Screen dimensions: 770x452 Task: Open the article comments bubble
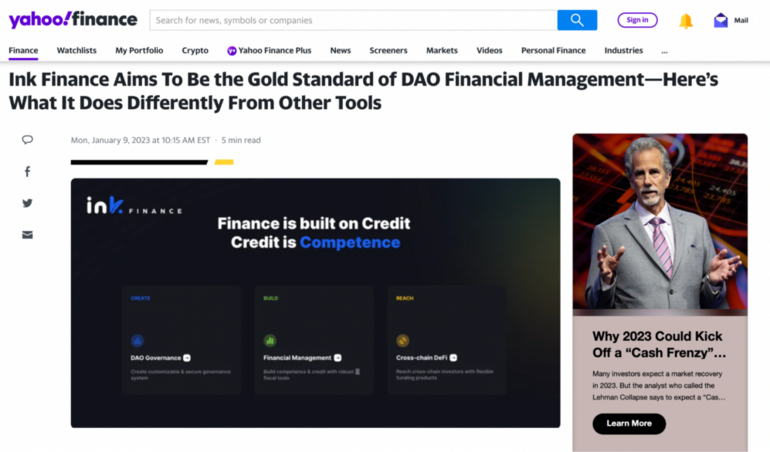(27, 140)
